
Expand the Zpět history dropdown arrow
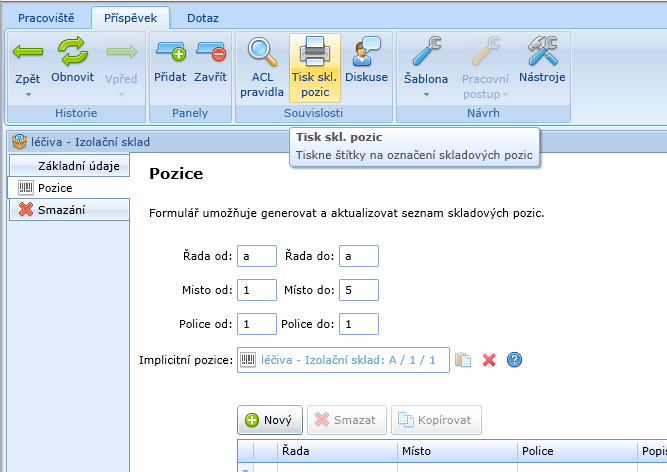(x=28, y=95)
